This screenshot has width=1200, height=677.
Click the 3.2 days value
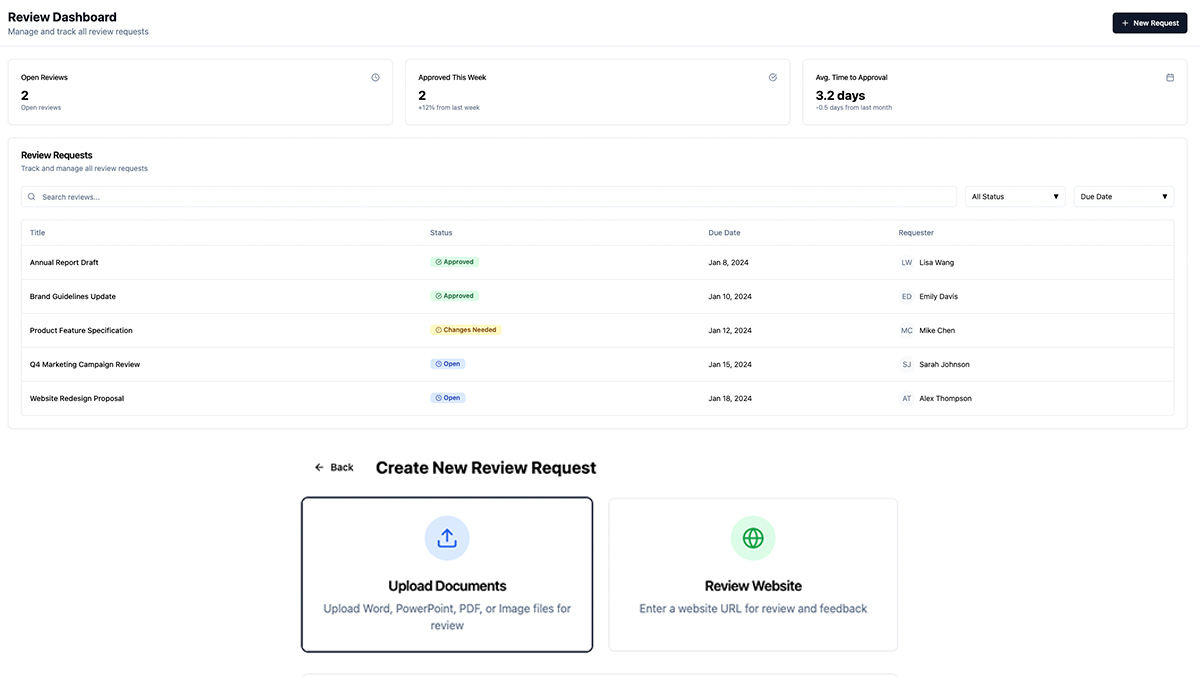click(x=840, y=95)
